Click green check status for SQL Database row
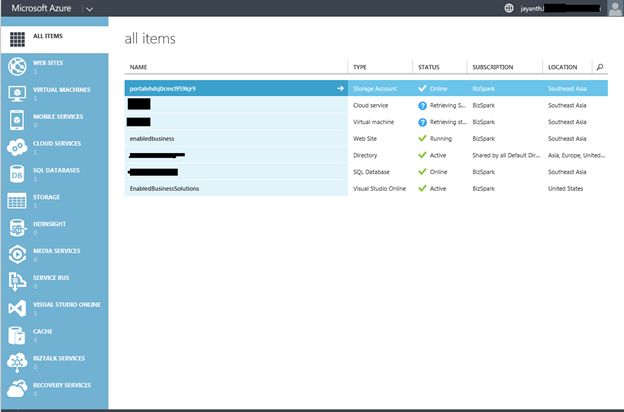This screenshot has height=412, width=624. tap(422, 172)
